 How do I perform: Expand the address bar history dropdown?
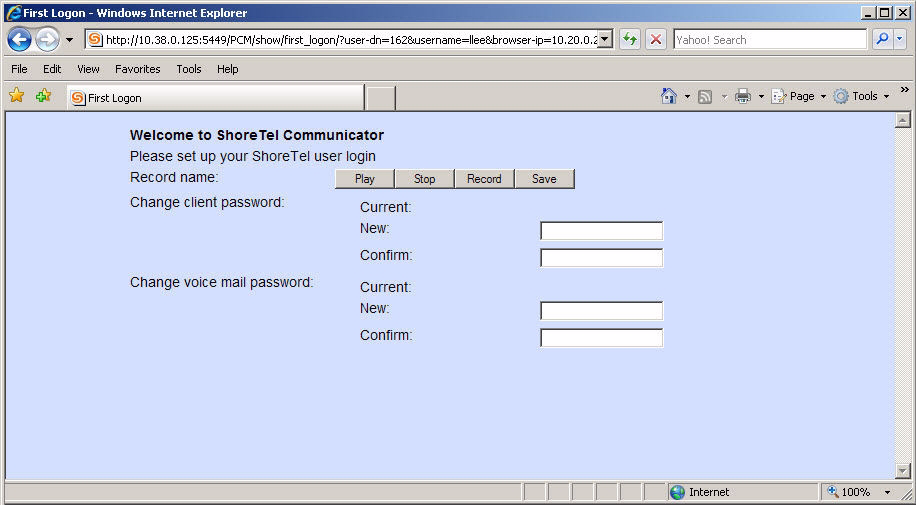(x=605, y=40)
